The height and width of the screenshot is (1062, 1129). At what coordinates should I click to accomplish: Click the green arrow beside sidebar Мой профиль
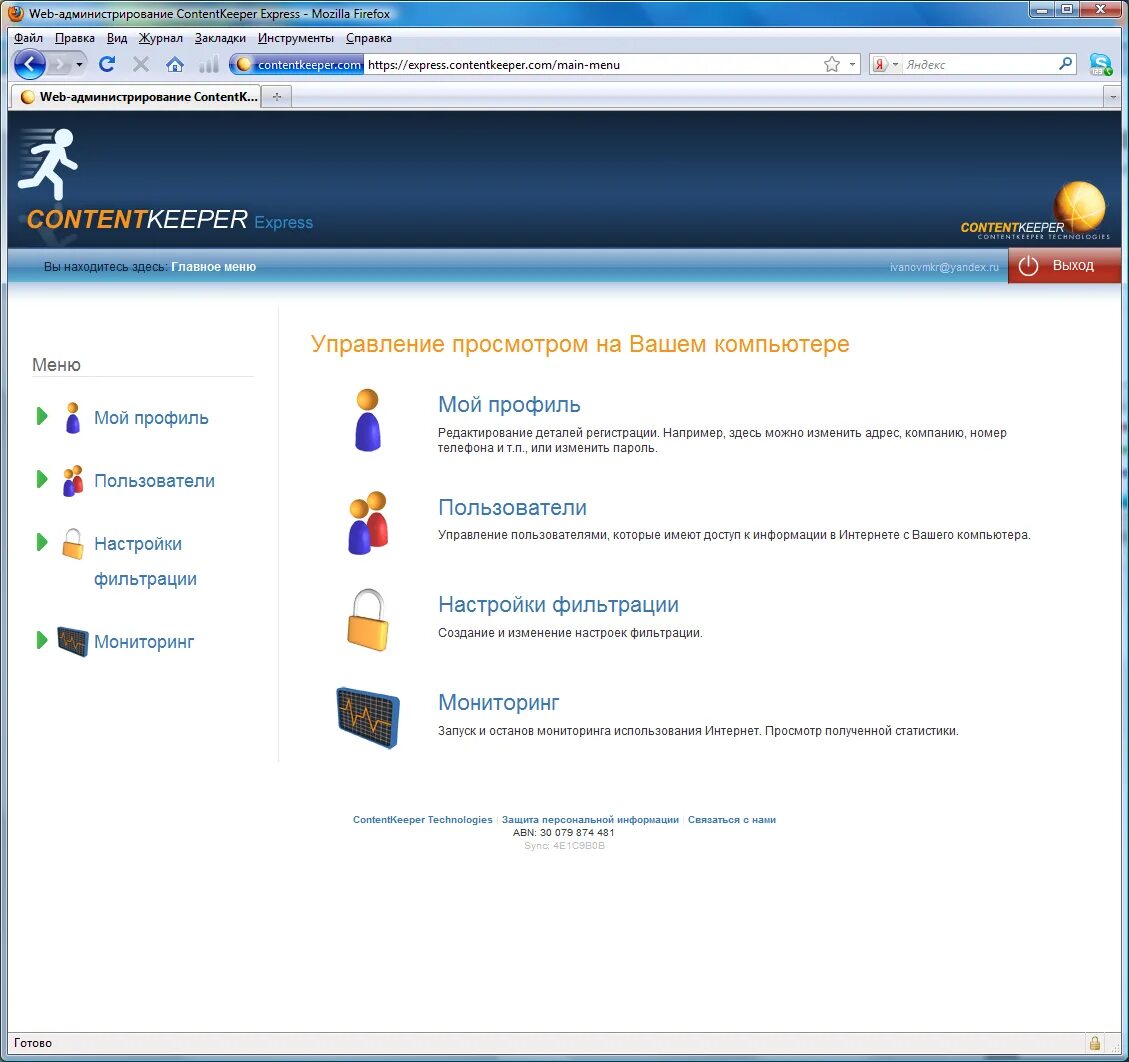click(x=42, y=416)
